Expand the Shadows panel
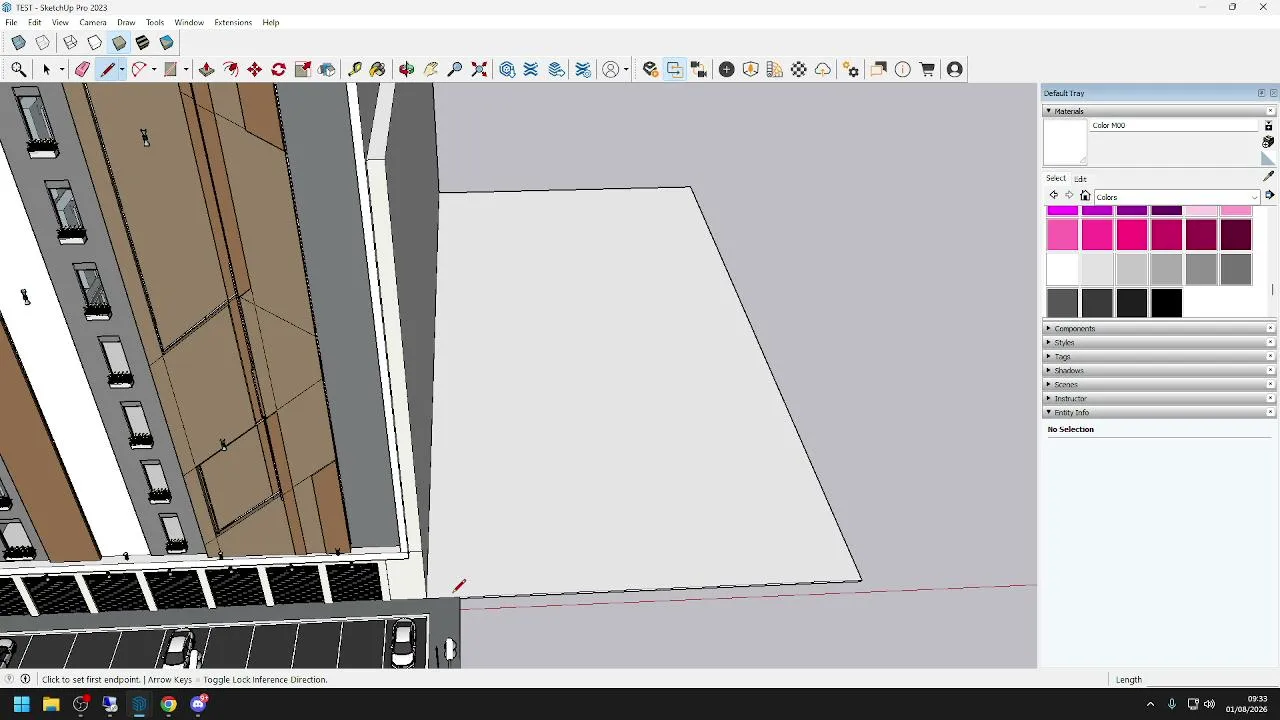1280x720 pixels. [1160, 370]
